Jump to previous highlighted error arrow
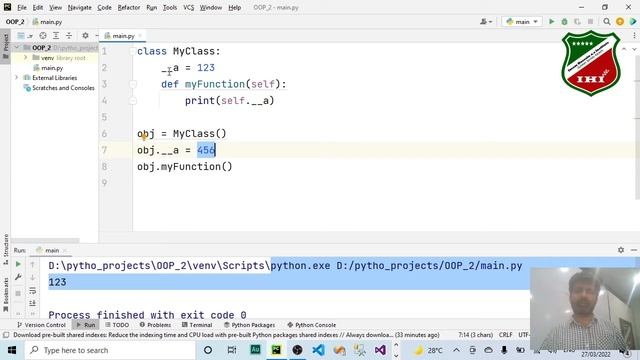The image size is (640, 360). (x=624, y=49)
